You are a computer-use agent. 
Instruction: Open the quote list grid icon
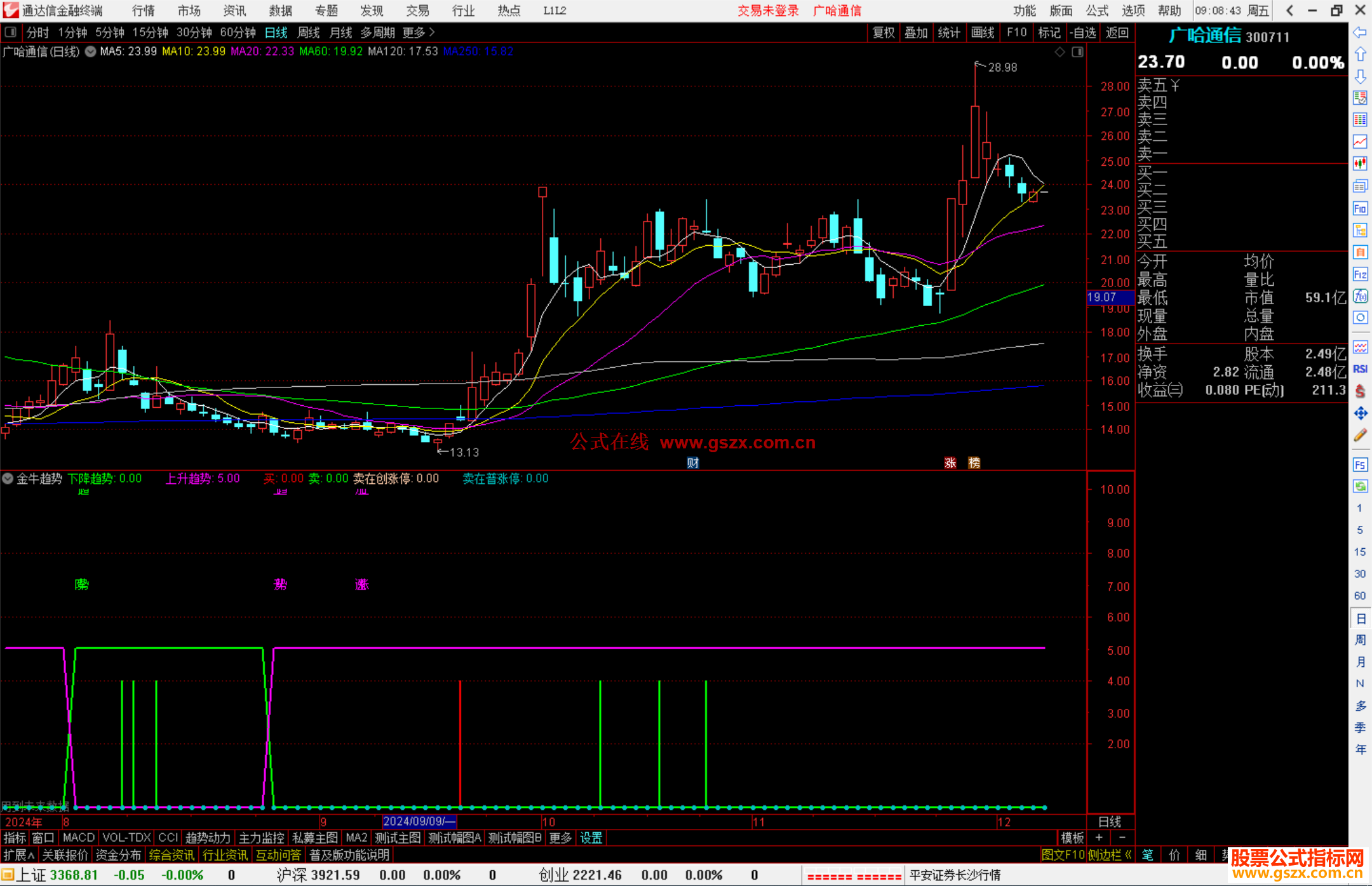1360,120
